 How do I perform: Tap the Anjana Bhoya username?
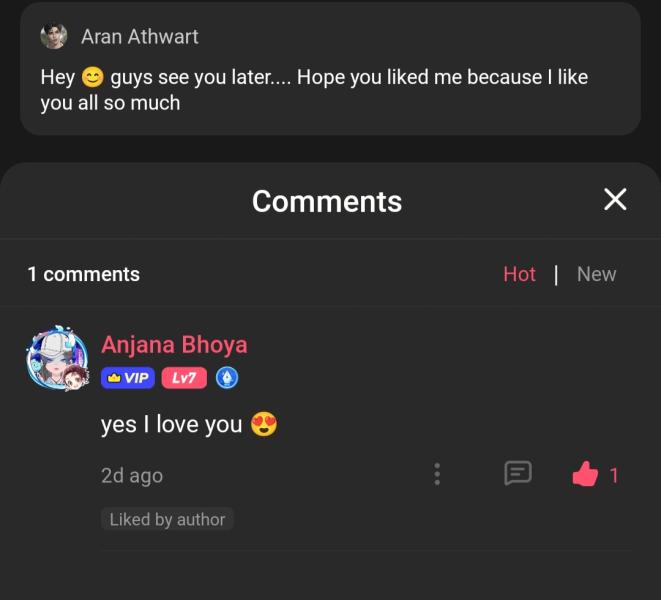pyautogui.click(x=174, y=345)
